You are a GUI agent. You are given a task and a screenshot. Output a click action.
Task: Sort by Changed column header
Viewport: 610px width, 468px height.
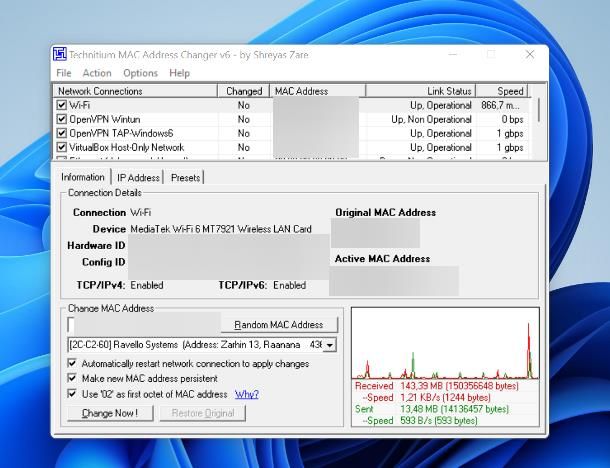click(244, 91)
